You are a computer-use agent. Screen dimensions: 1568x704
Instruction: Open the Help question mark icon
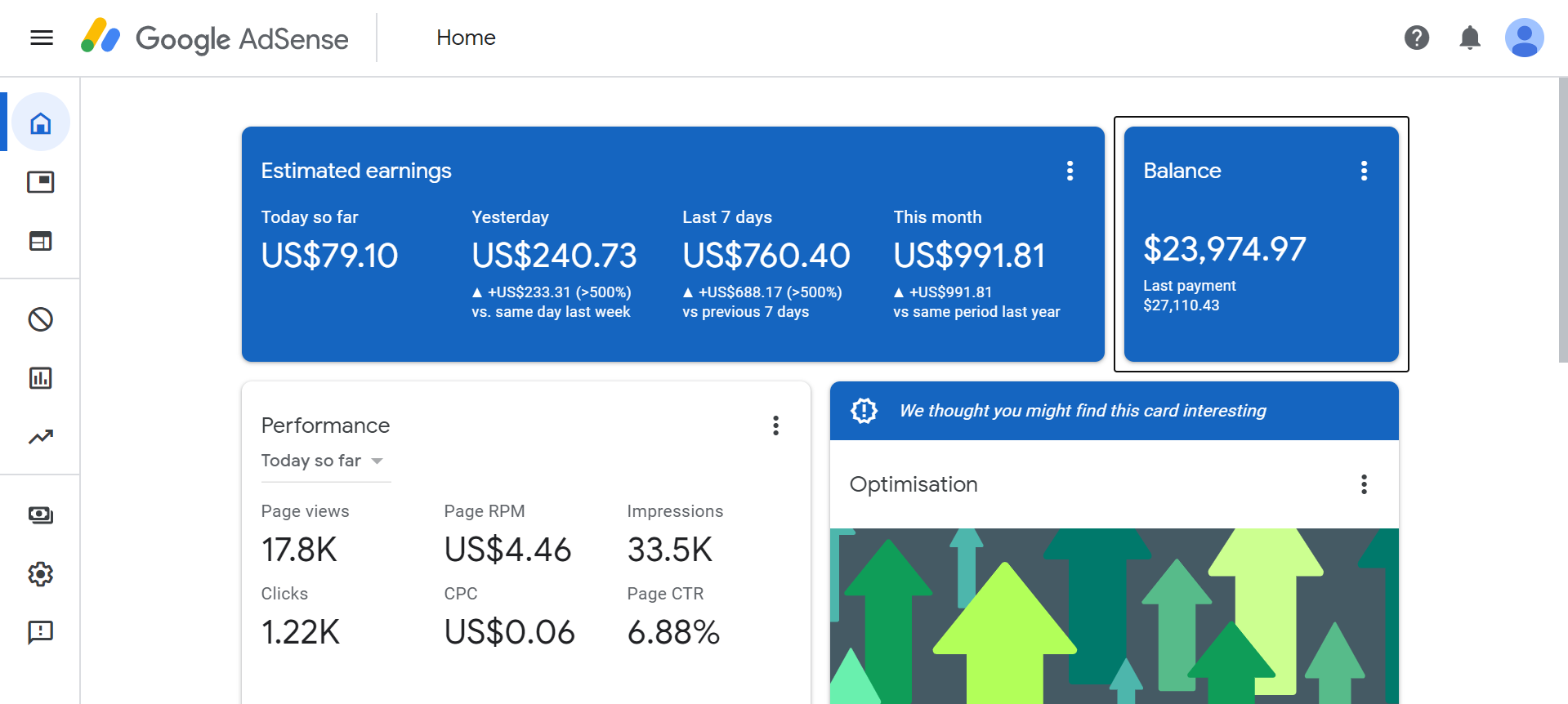(1416, 38)
